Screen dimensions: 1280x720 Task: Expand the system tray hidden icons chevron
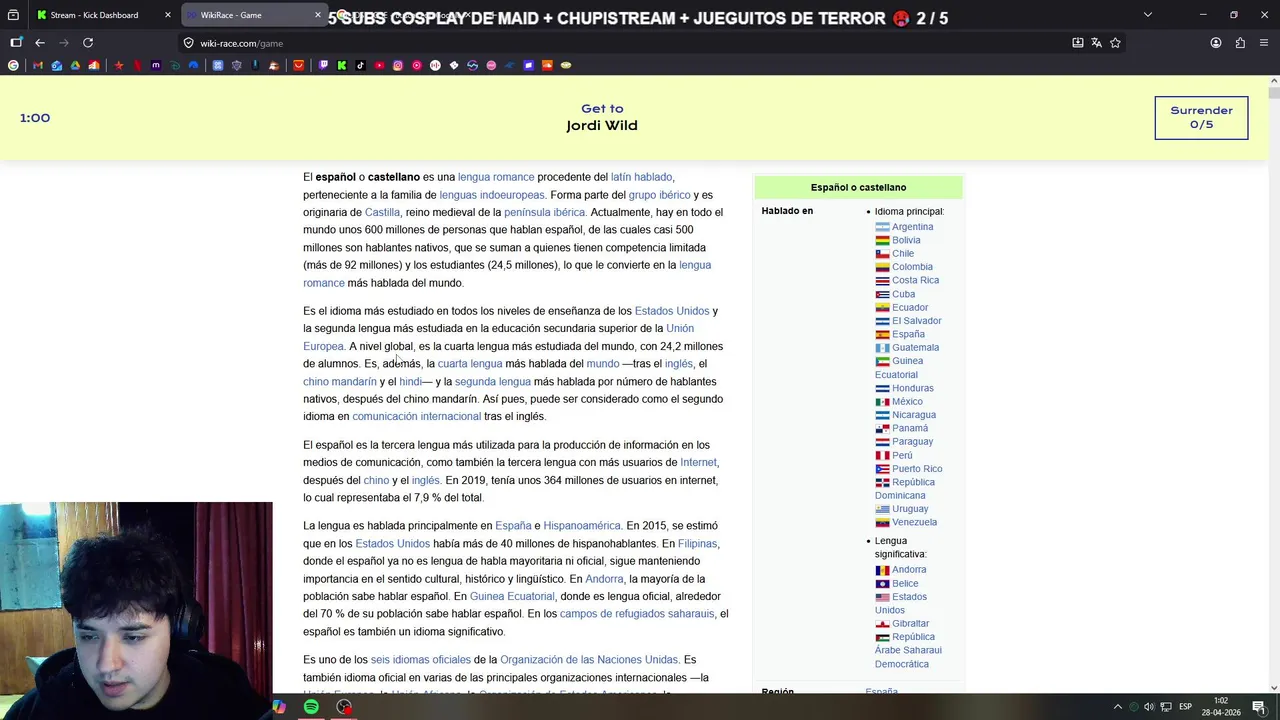[1117, 707]
